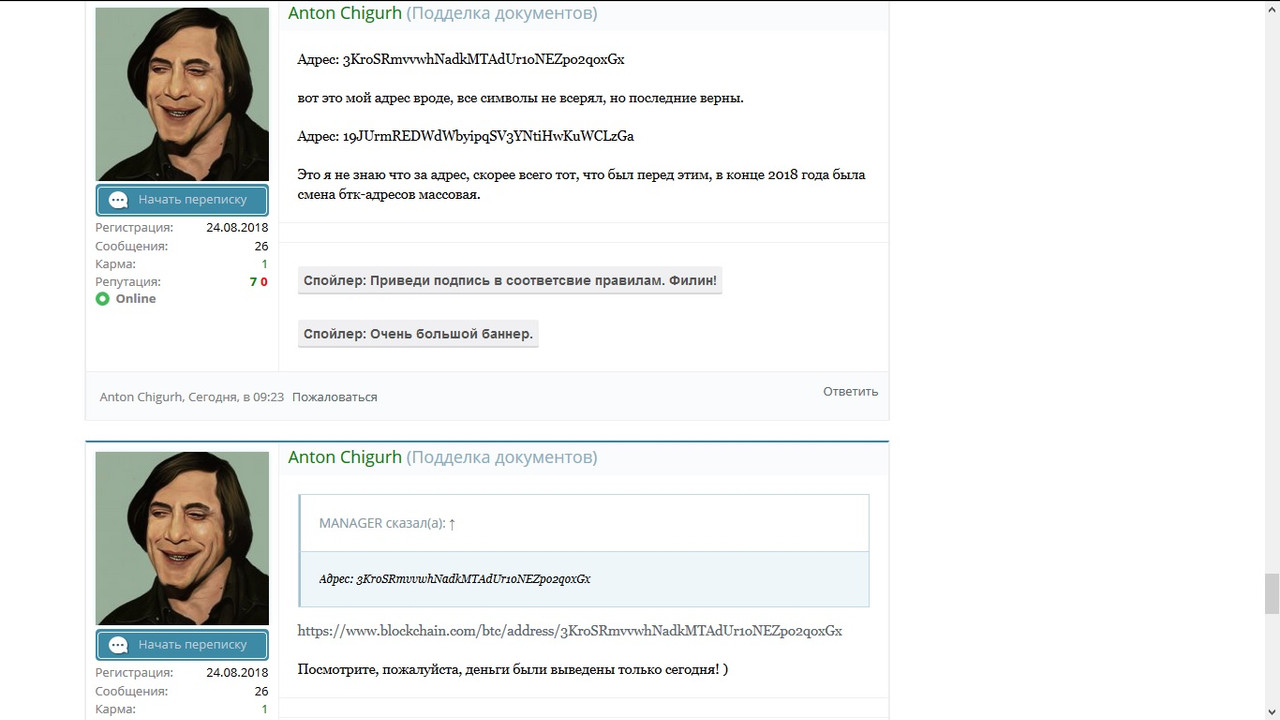Click first post's 'Начать переписку' button
The width and height of the screenshot is (1280, 720).
click(182, 200)
